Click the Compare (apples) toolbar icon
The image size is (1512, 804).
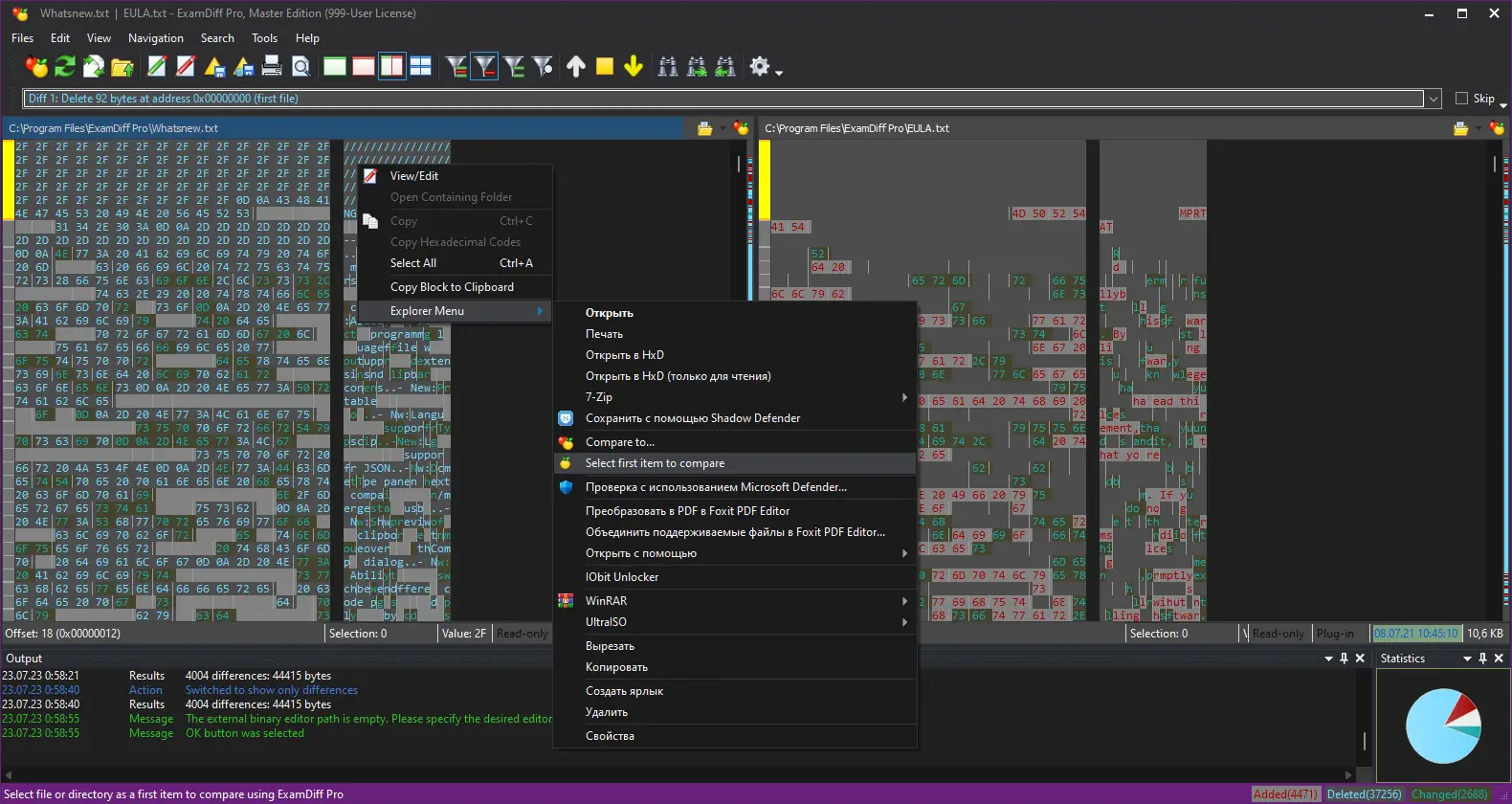tap(36, 66)
